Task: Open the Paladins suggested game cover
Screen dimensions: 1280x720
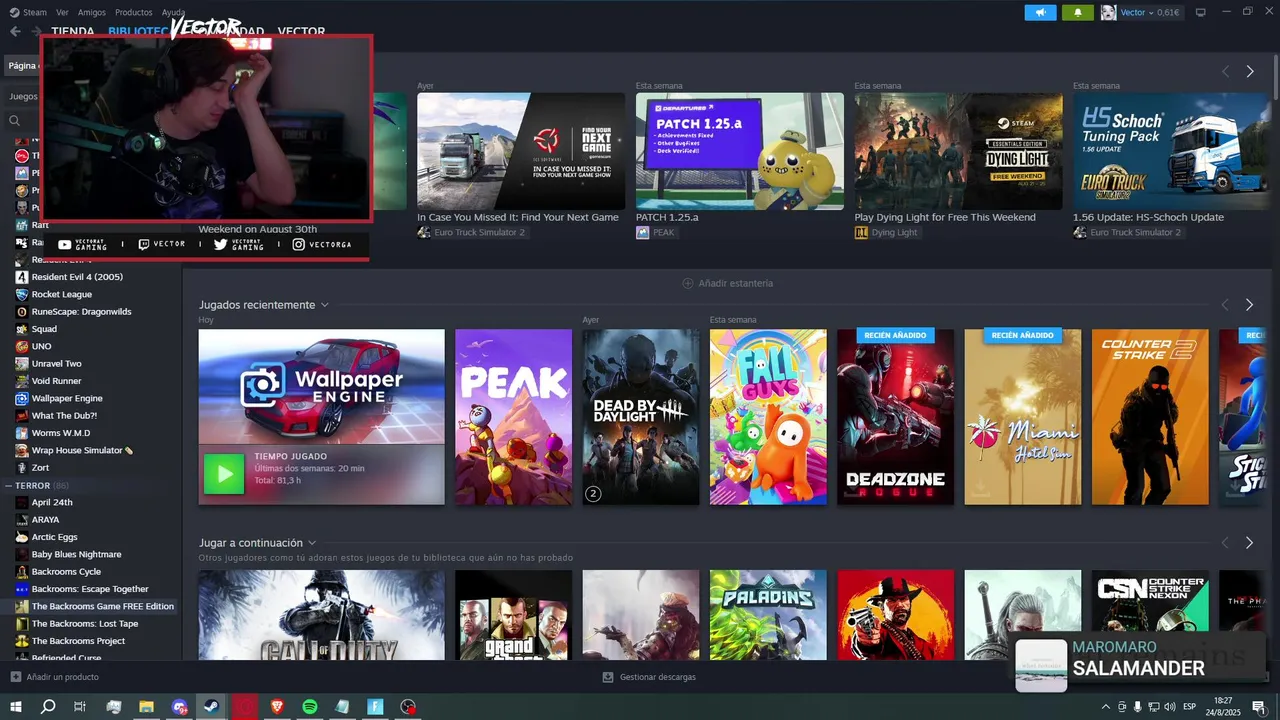Action: (768, 615)
